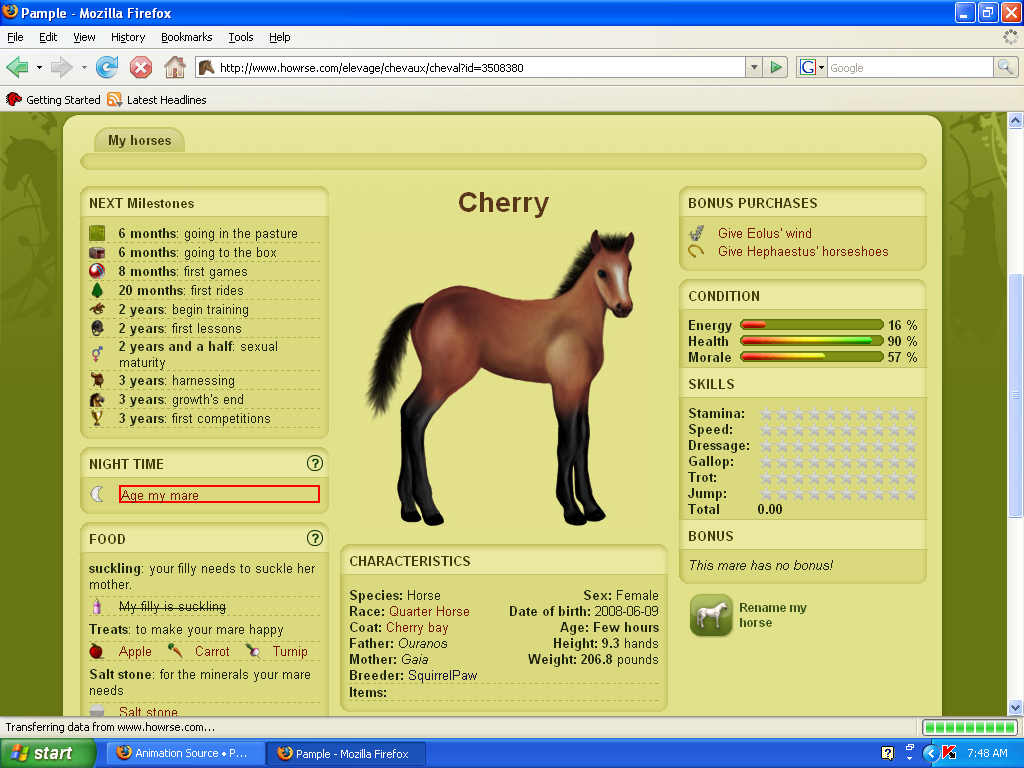Open the Cherry bay coat link
The height and width of the screenshot is (768, 1024).
coord(417,628)
